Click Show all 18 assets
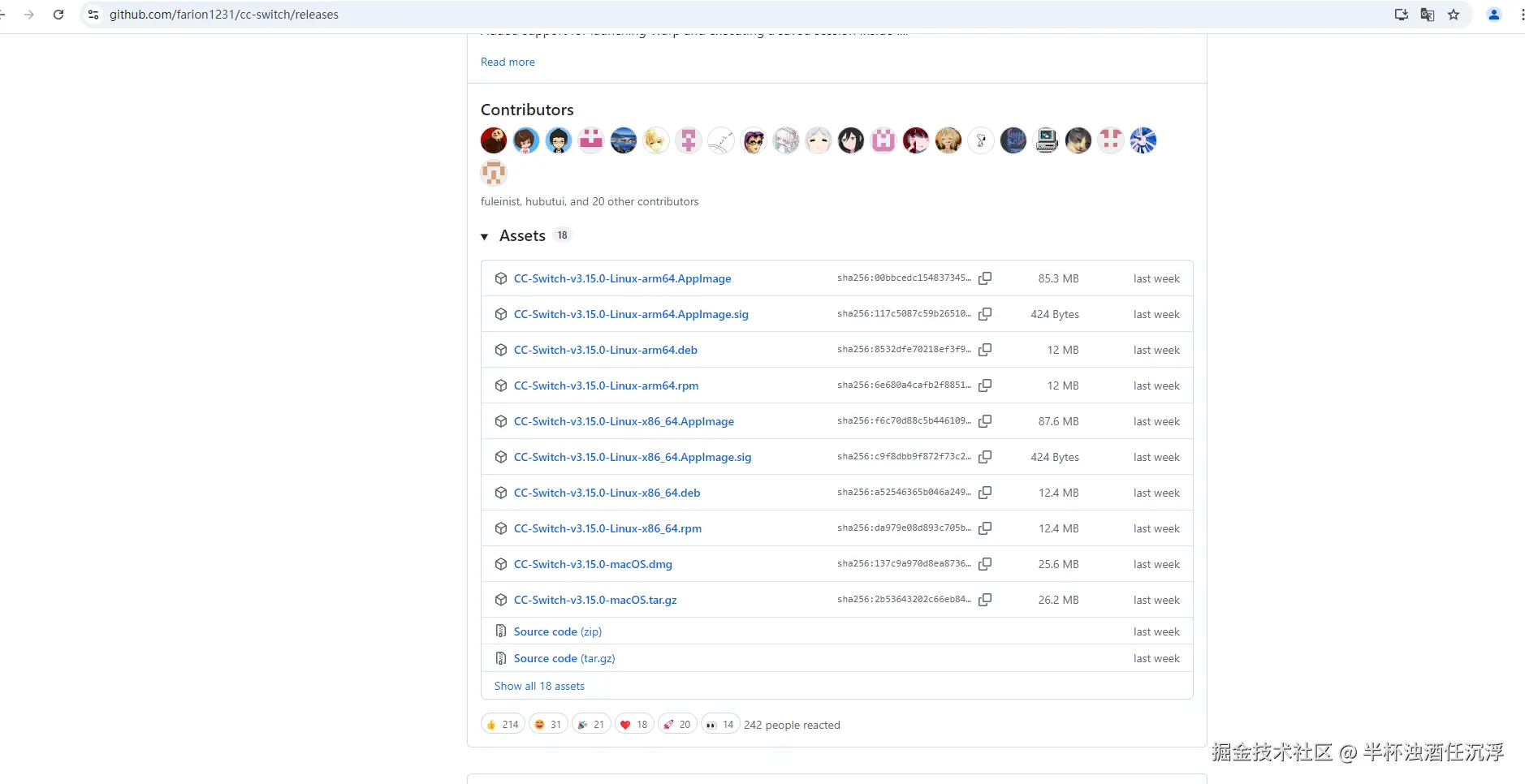The width and height of the screenshot is (1525, 784). pyautogui.click(x=539, y=686)
